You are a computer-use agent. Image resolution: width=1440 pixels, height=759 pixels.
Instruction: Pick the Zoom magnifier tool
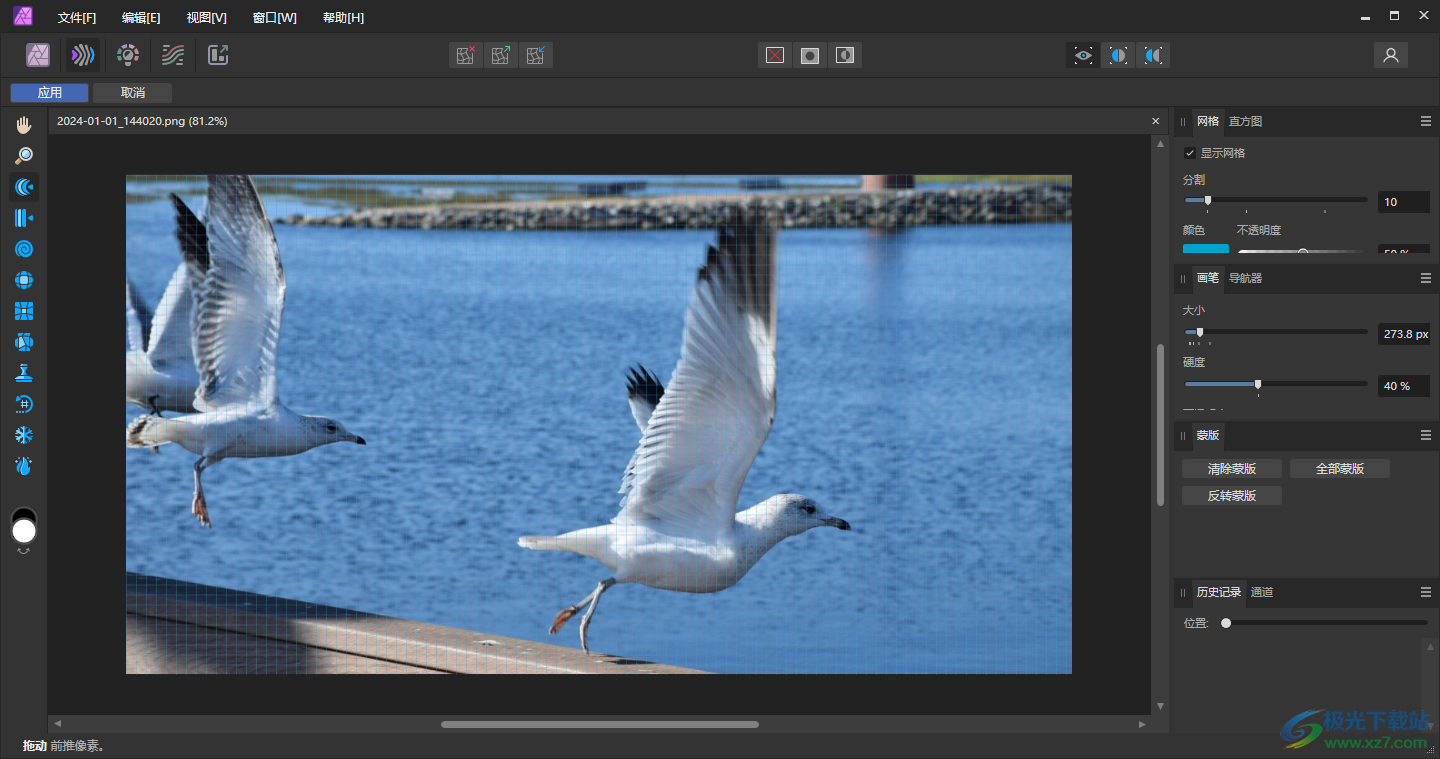(x=25, y=156)
